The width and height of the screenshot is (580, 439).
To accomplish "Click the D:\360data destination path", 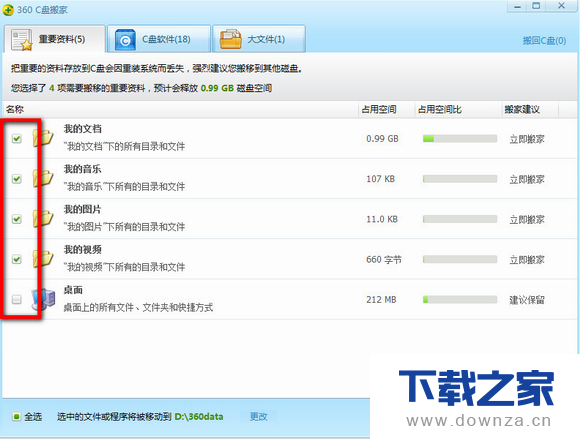I will tap(199, 417).
